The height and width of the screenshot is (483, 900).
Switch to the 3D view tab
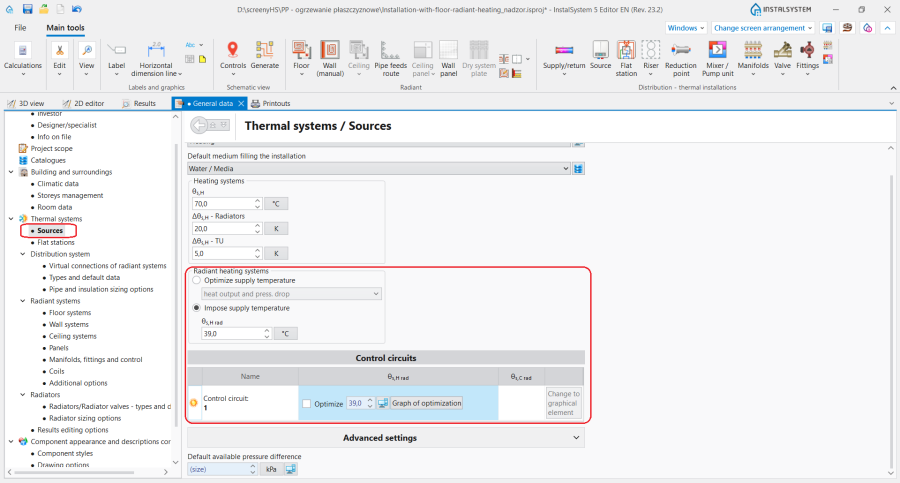tap(26, 103)
